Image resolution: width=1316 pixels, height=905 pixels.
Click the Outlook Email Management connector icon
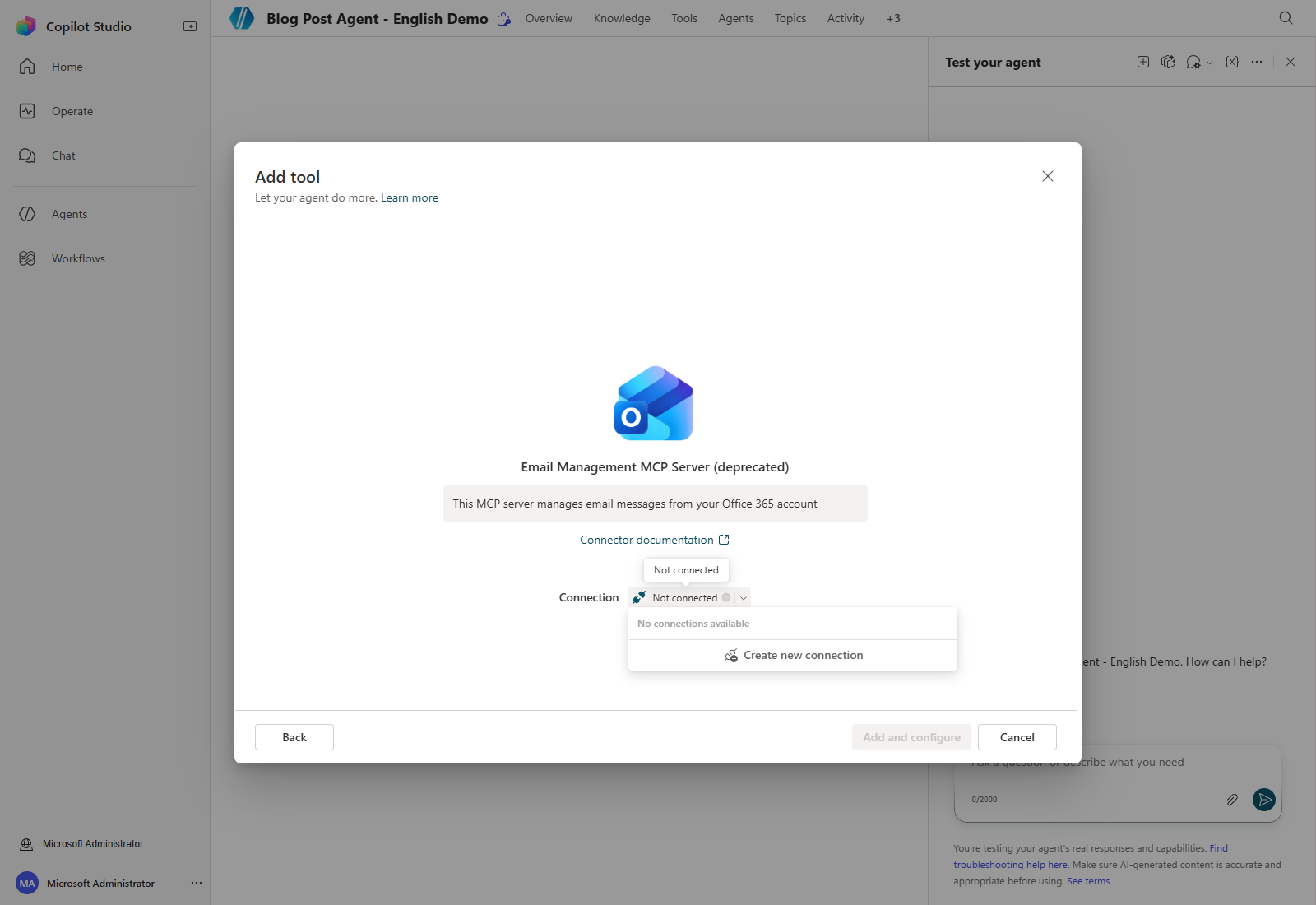[x=654, y=403]
